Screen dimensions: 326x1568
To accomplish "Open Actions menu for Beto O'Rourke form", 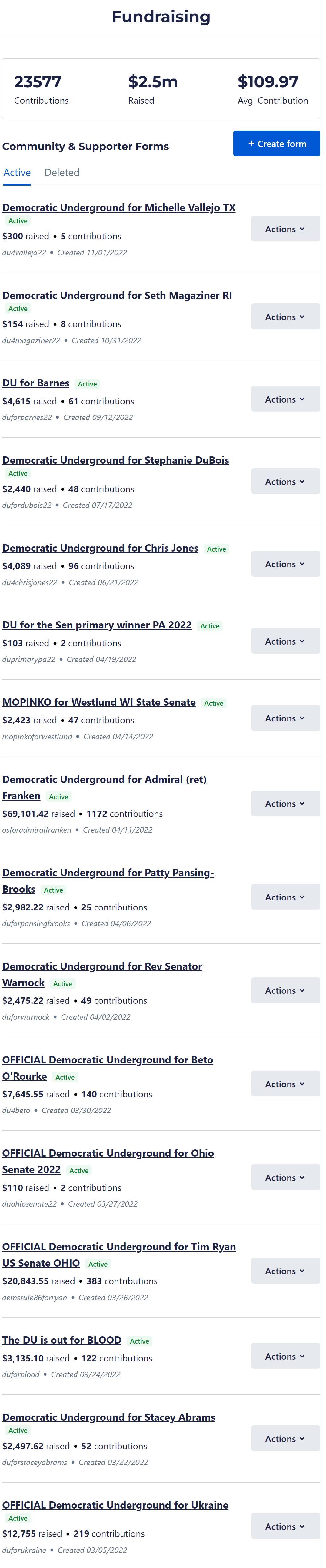I will 285,1084.
